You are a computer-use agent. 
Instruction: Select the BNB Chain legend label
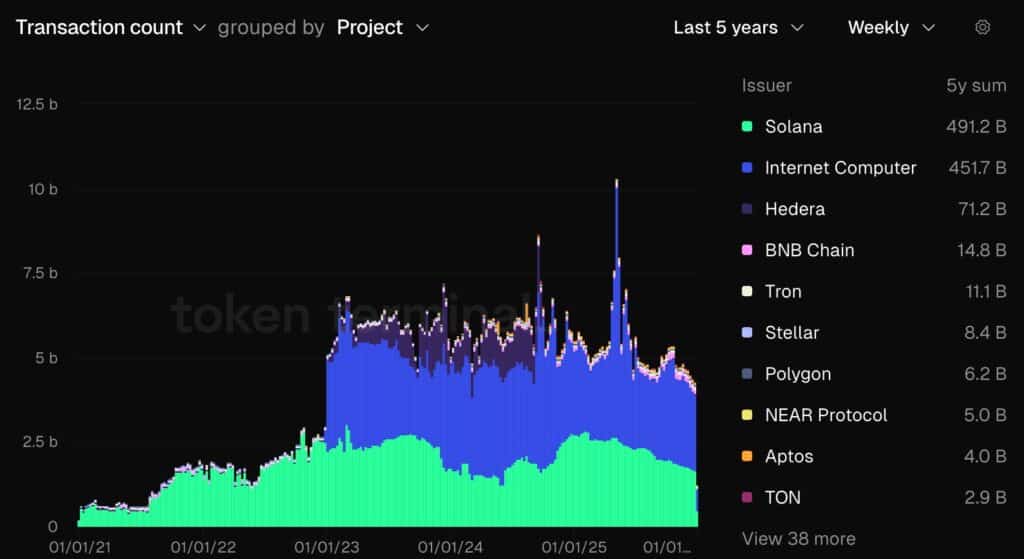tap(809, 250)
